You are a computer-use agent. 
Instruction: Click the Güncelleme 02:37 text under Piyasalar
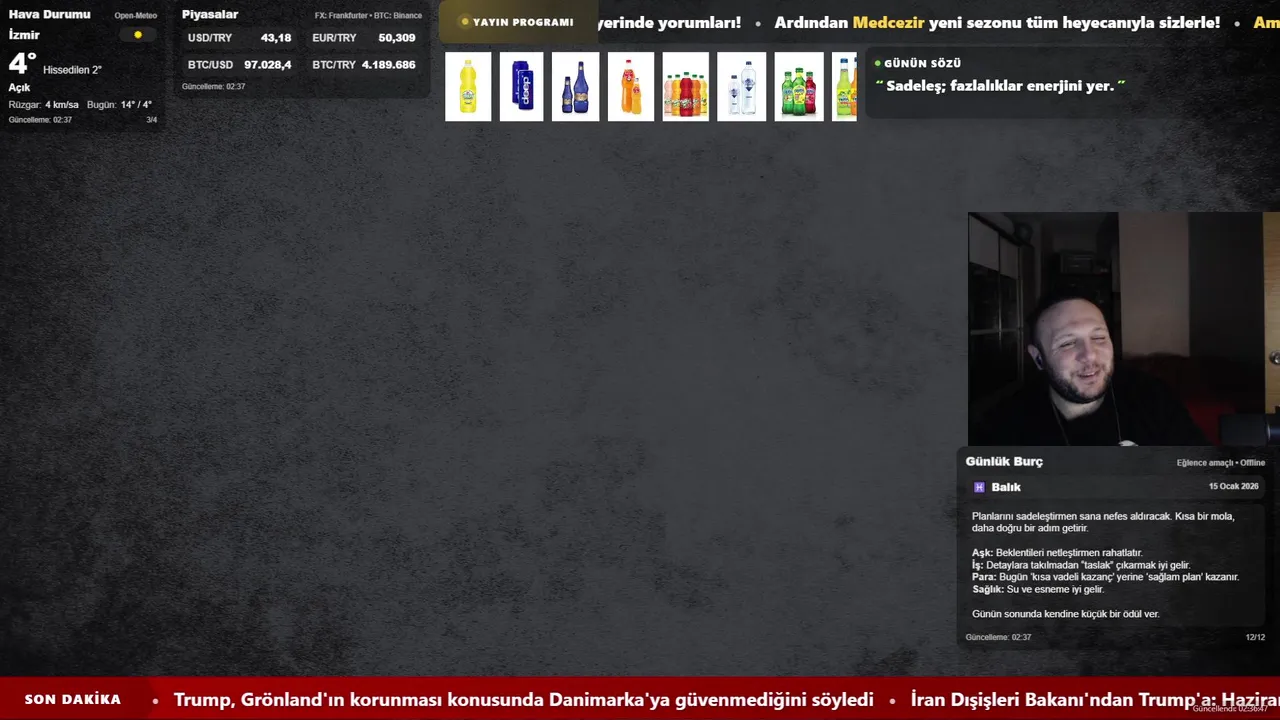pos(213,86)
